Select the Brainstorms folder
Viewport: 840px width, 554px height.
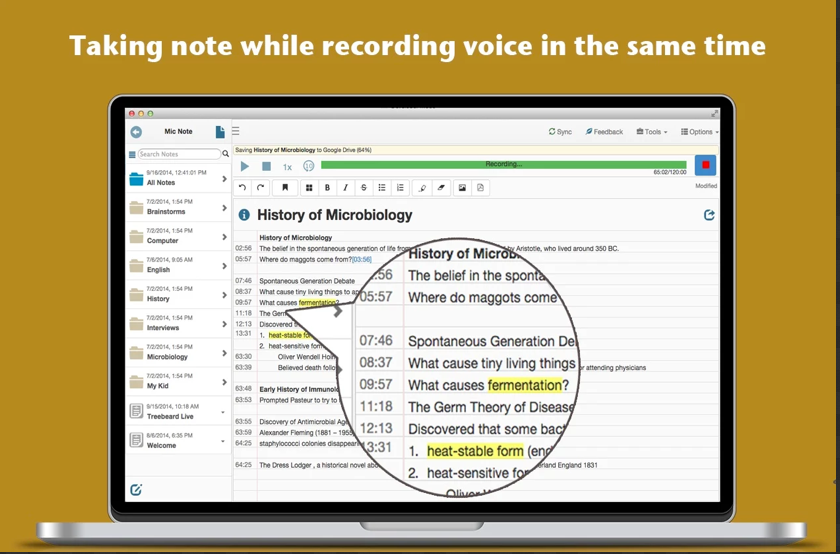tap(178, 208)
